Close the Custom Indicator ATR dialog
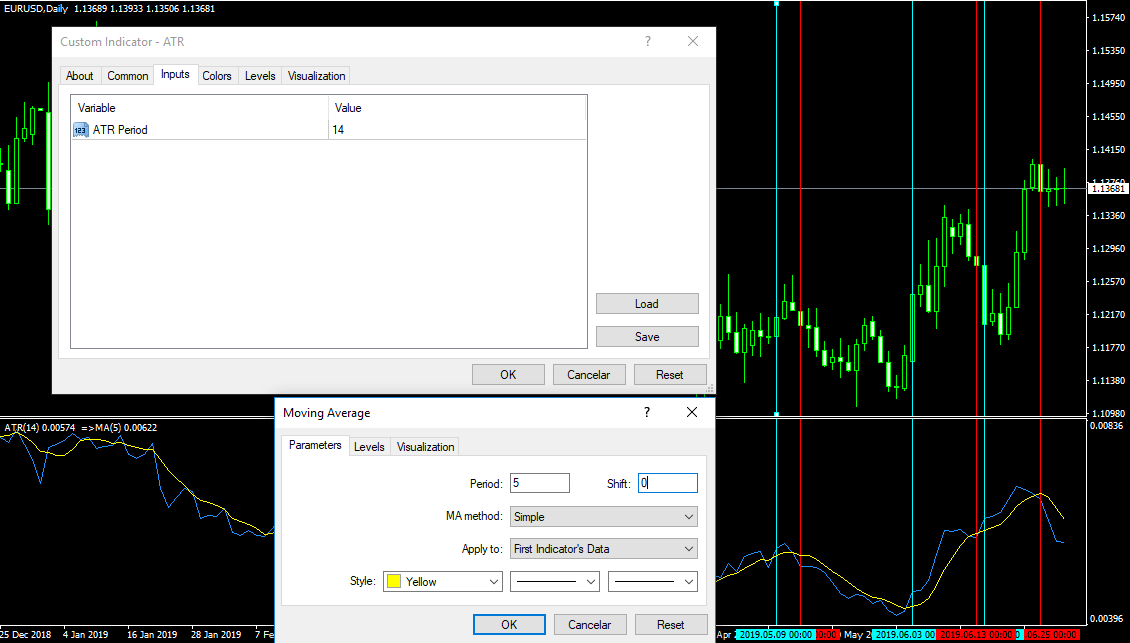 (693, 41)
